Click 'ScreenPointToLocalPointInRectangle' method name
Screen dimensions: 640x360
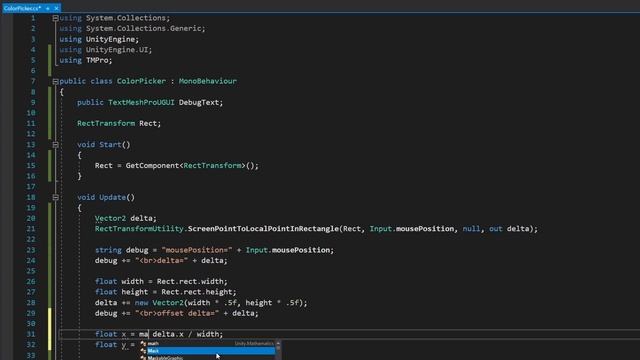click(263, 229)
